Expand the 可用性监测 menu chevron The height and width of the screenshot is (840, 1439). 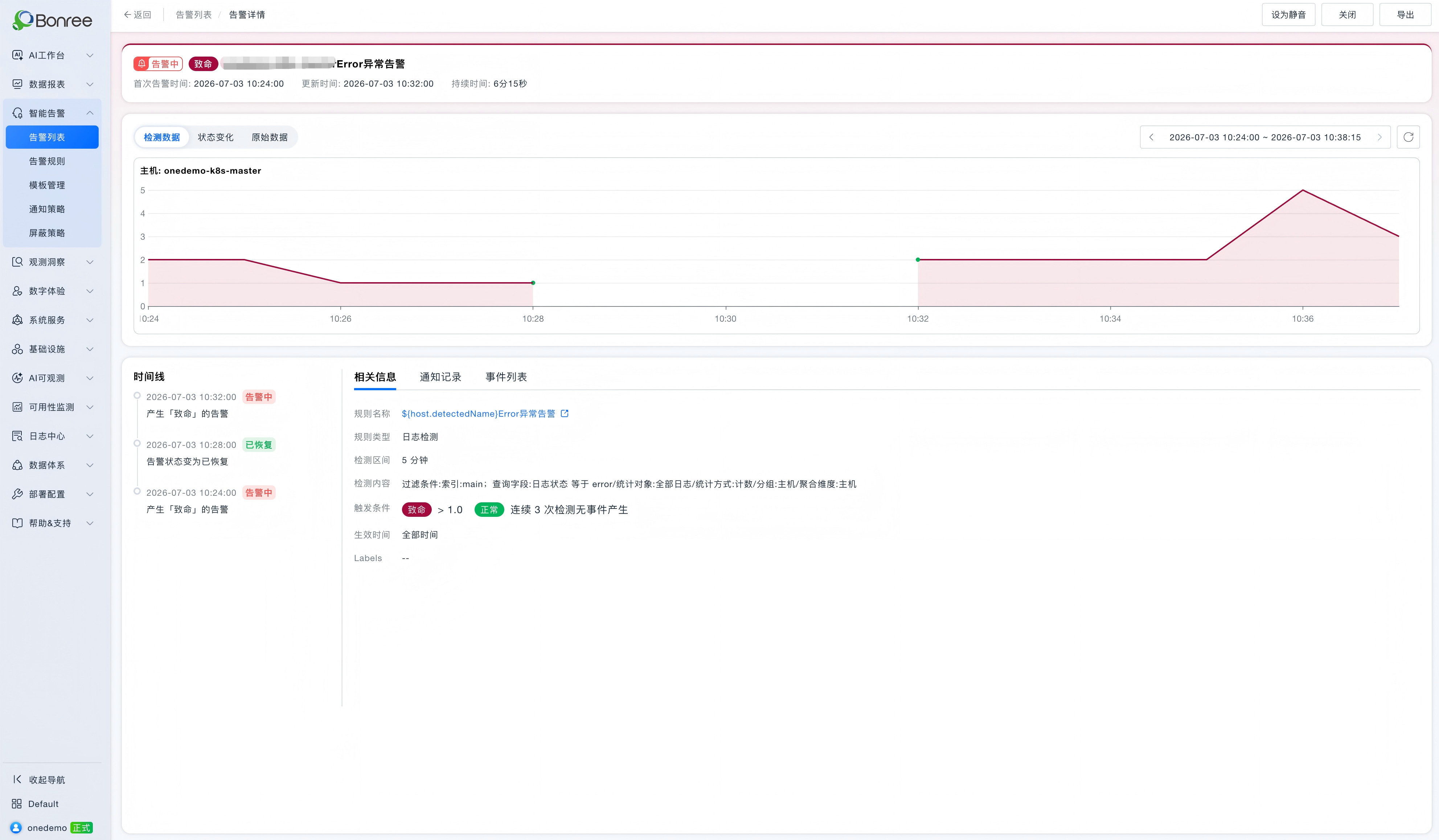(90, 407)
